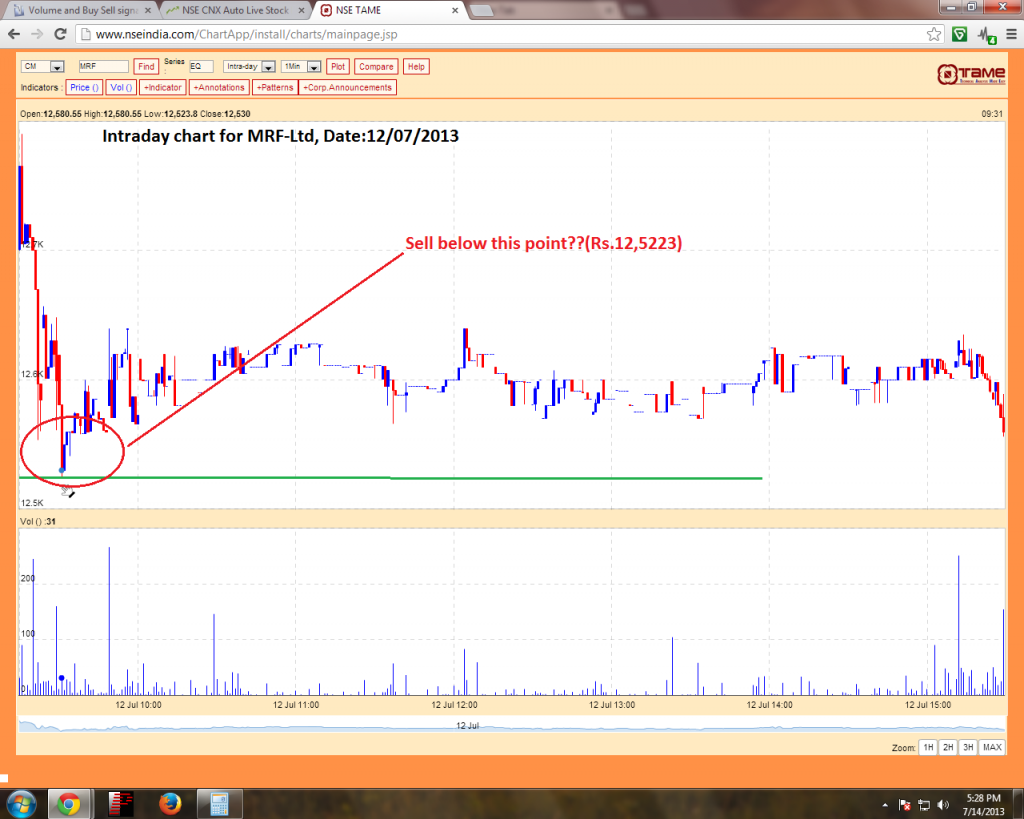Open Firefox from the taskbar
The image size is (1024, 819).
(x=170, y=804)
